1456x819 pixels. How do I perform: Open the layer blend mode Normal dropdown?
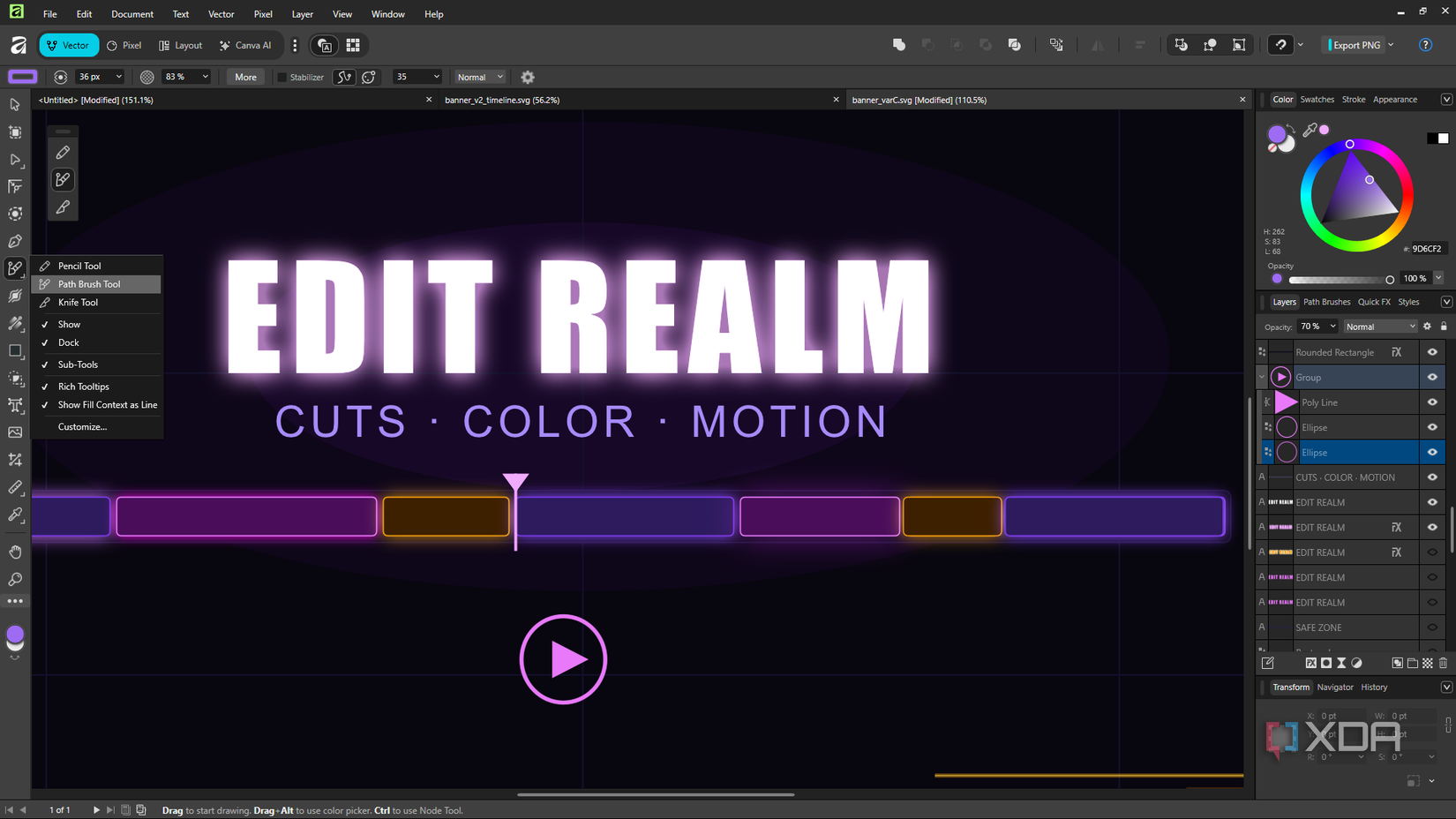[1381, 327]
